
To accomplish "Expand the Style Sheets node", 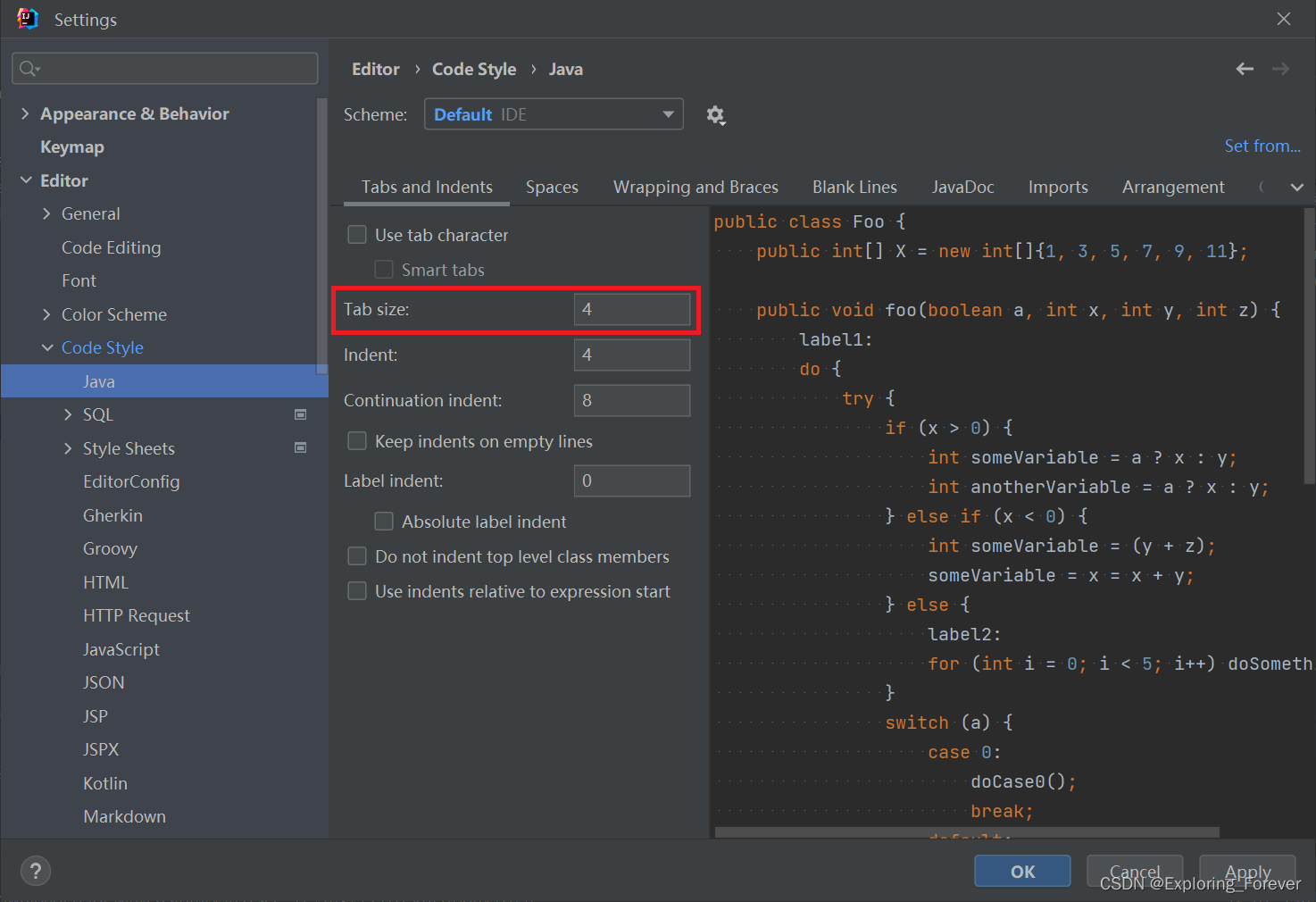I will [68, 448].
